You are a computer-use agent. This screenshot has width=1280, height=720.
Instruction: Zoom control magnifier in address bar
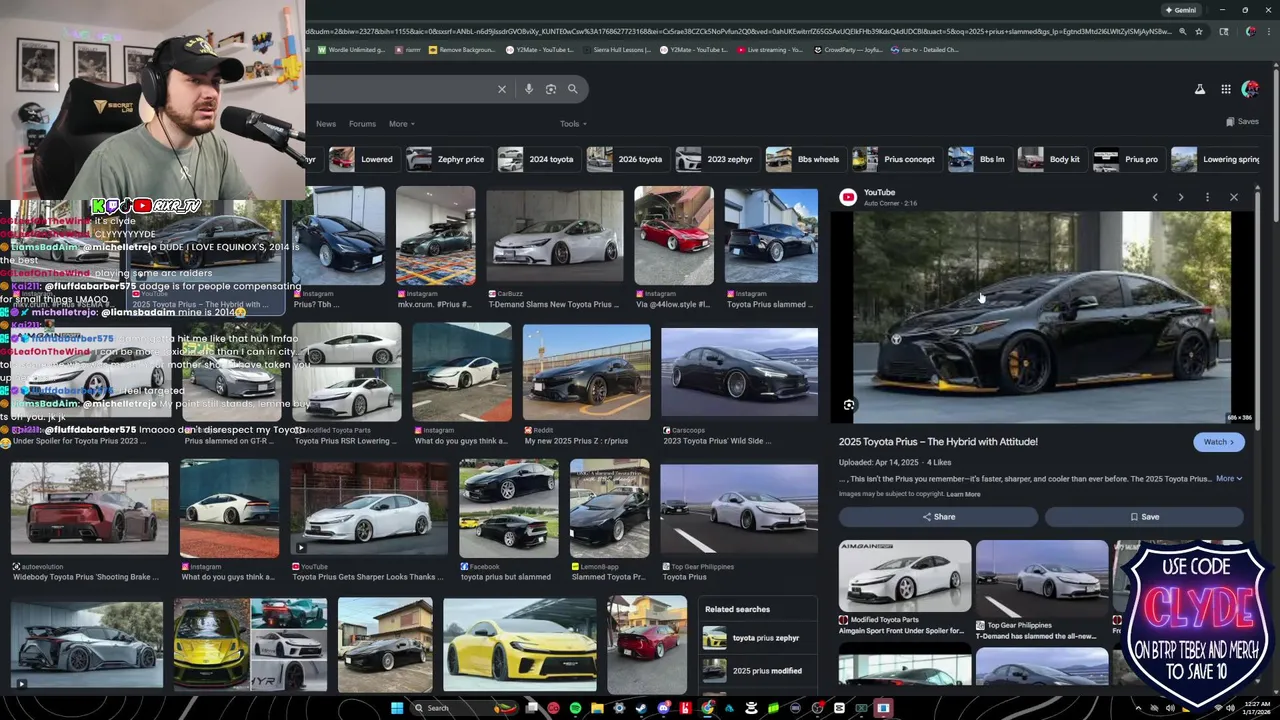[x=1183, y=31]
